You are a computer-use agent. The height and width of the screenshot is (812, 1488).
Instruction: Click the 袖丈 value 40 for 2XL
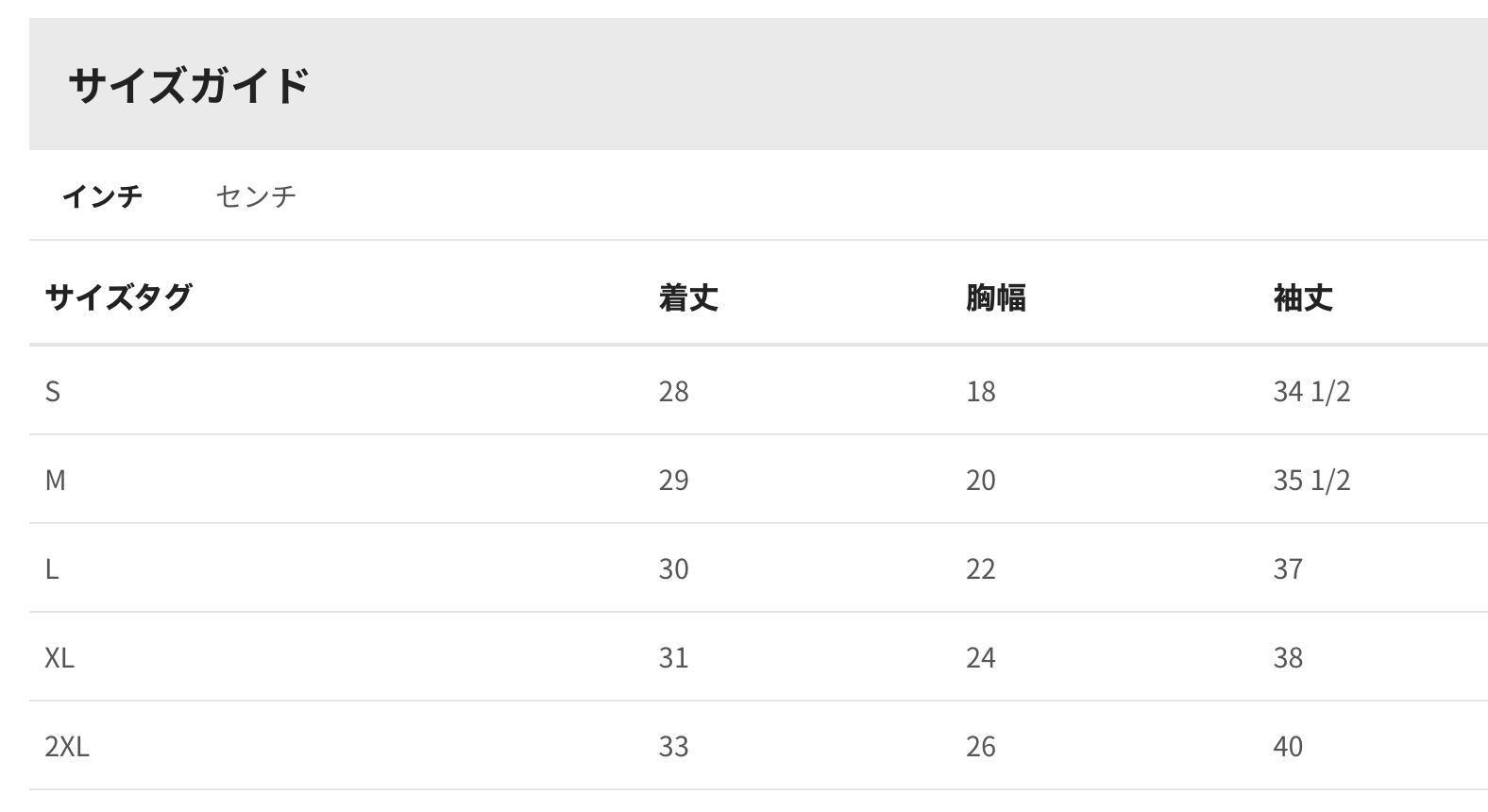pyautogui.click(x=1288, y=746)
